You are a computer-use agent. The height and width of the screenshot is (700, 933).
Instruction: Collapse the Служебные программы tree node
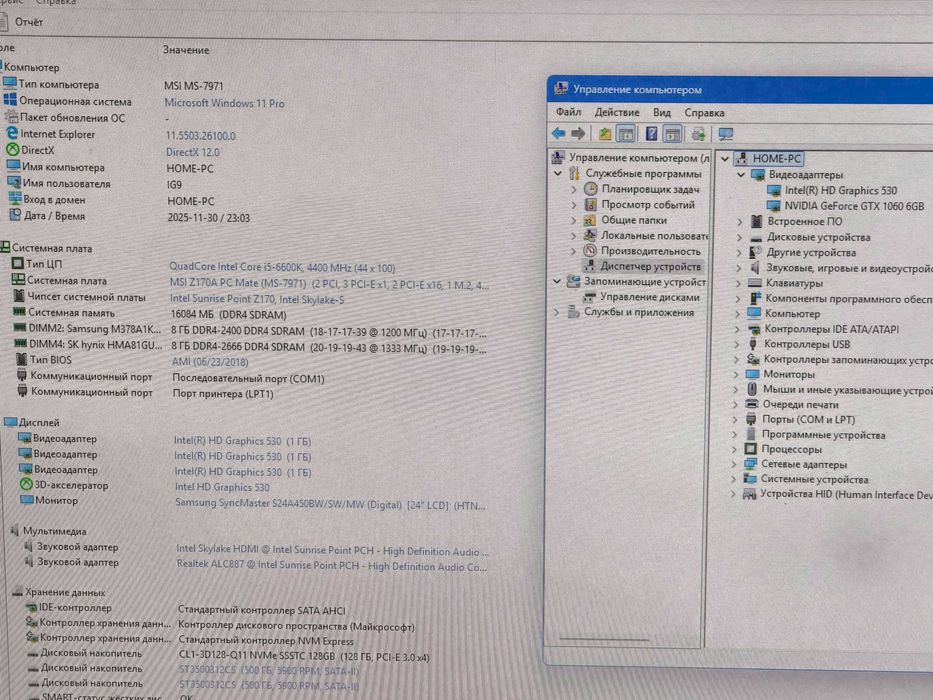coord(558,173)
